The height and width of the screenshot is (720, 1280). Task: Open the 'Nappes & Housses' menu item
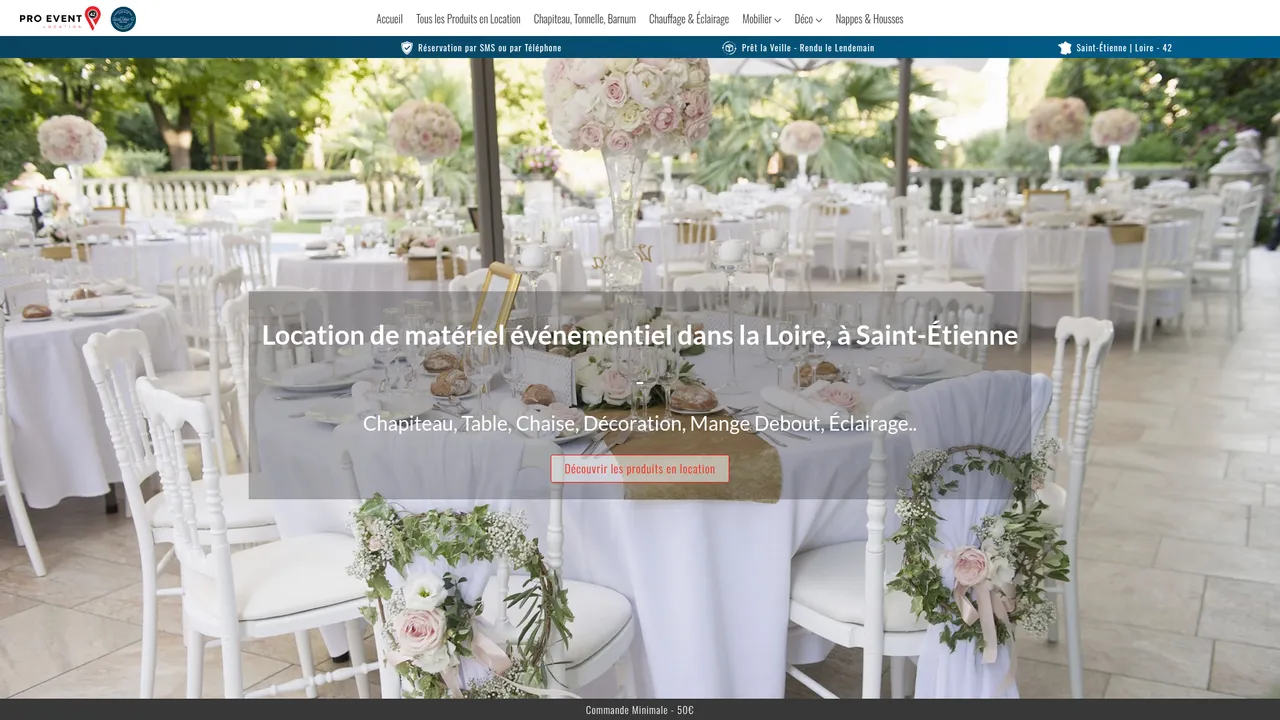coord(869,19)
